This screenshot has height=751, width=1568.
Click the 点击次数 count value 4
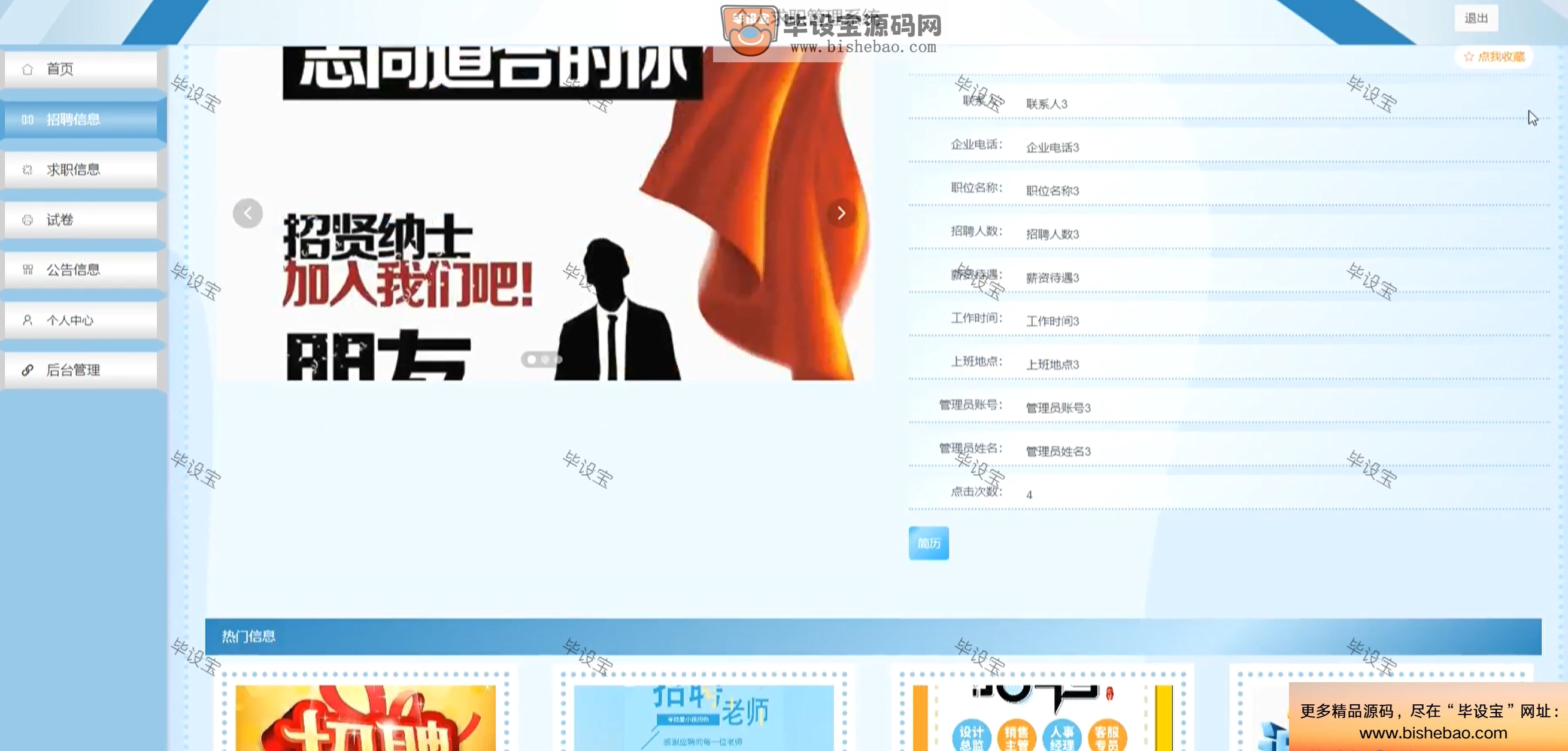point(1029,495)
